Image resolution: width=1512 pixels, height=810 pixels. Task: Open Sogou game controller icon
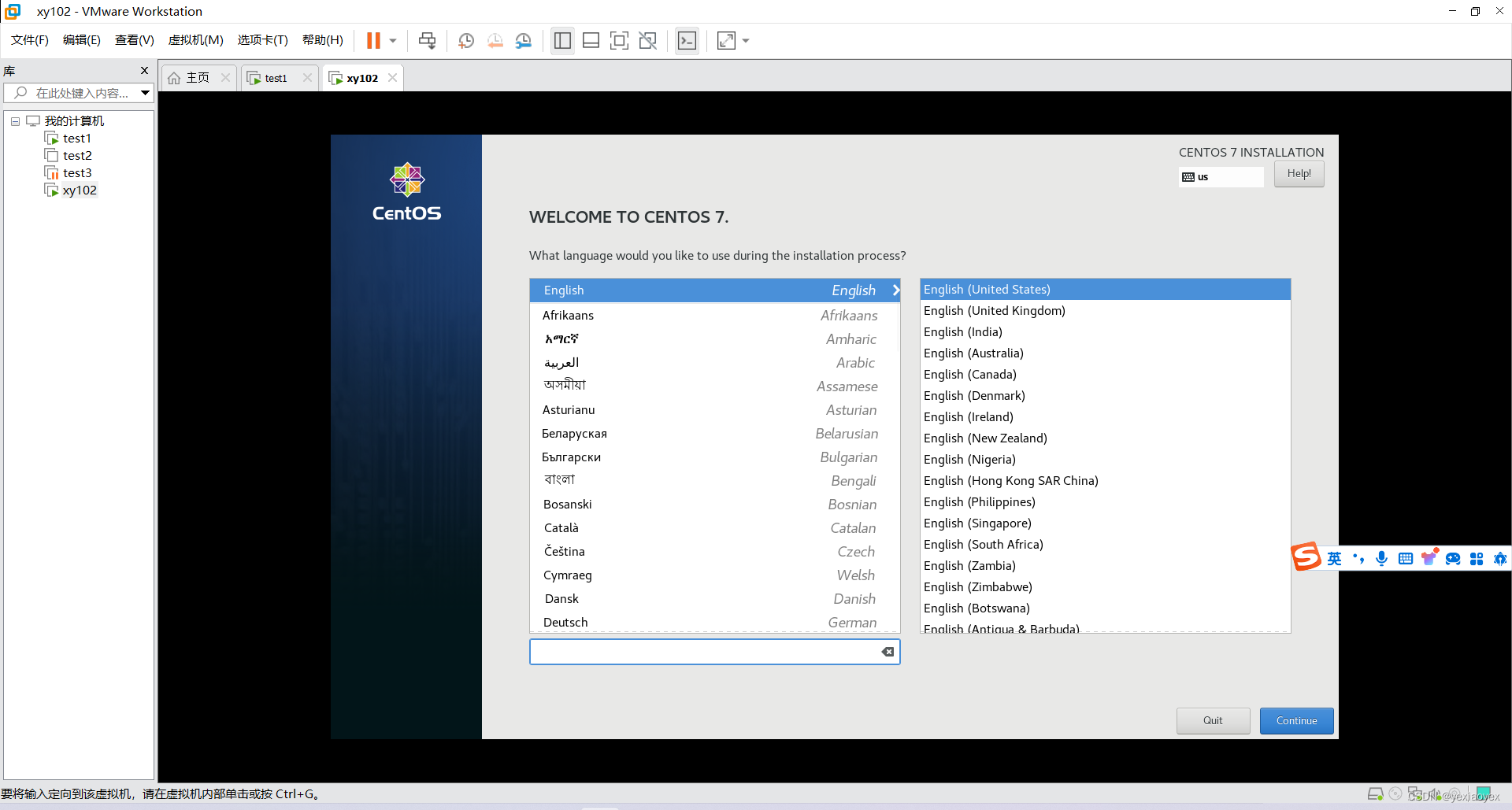coord(1453,559)
